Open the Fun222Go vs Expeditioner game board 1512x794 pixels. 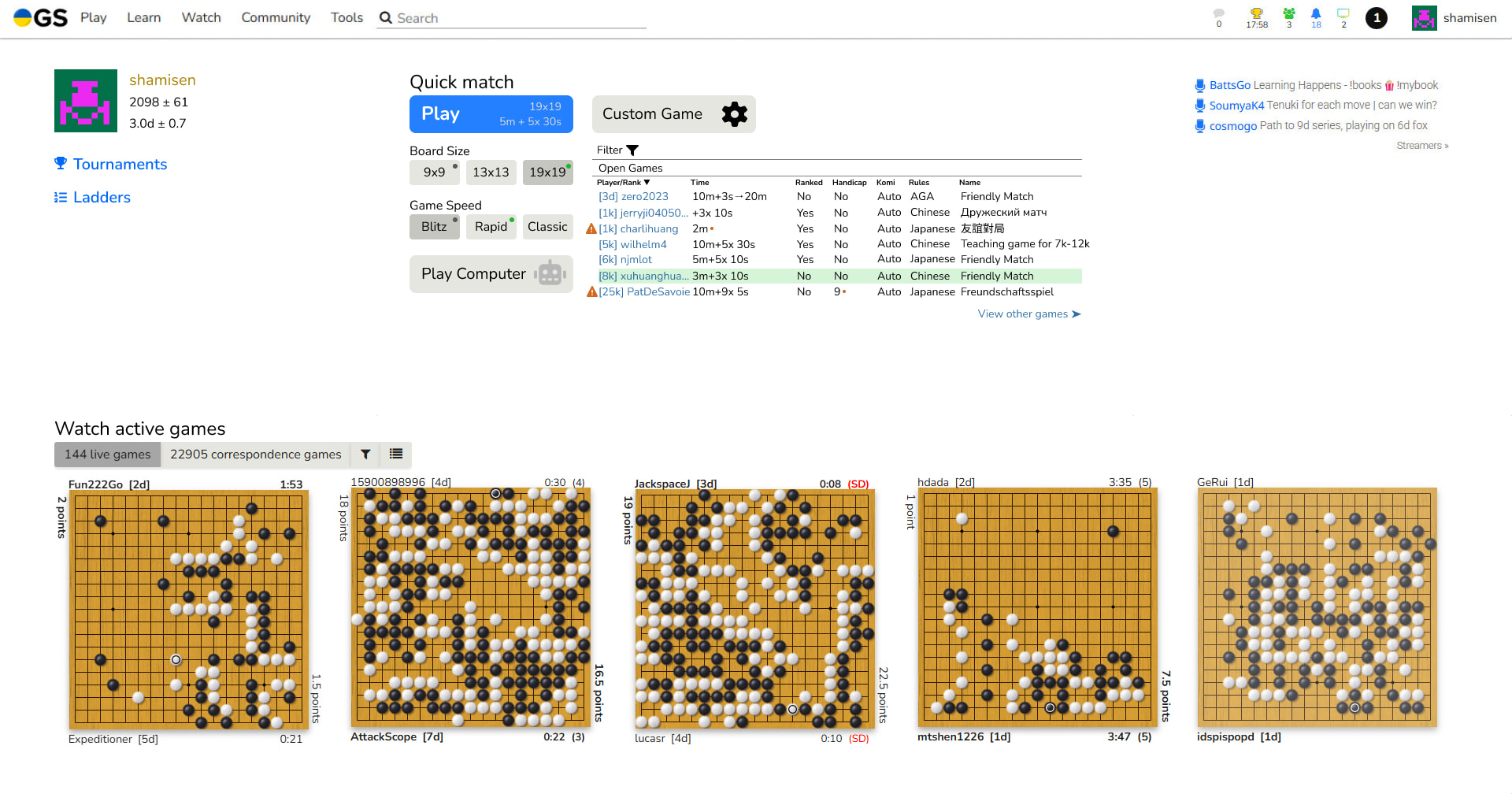(x=189, y=610)
